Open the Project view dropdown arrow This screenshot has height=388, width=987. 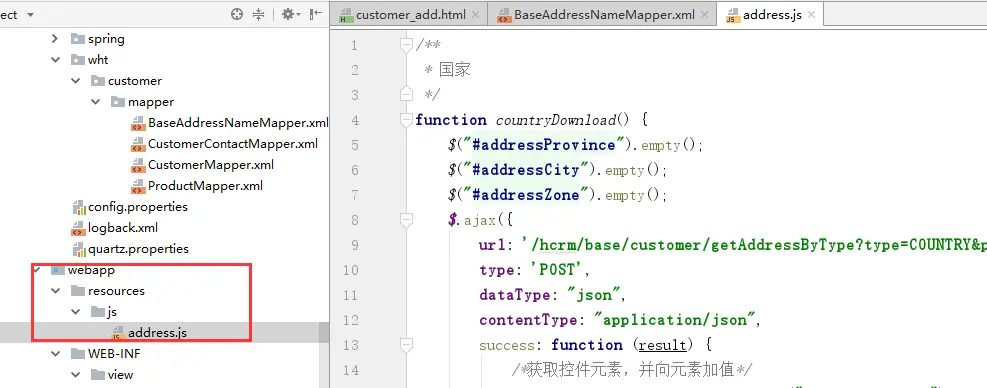pyautogui.click(x=30, y=14)
